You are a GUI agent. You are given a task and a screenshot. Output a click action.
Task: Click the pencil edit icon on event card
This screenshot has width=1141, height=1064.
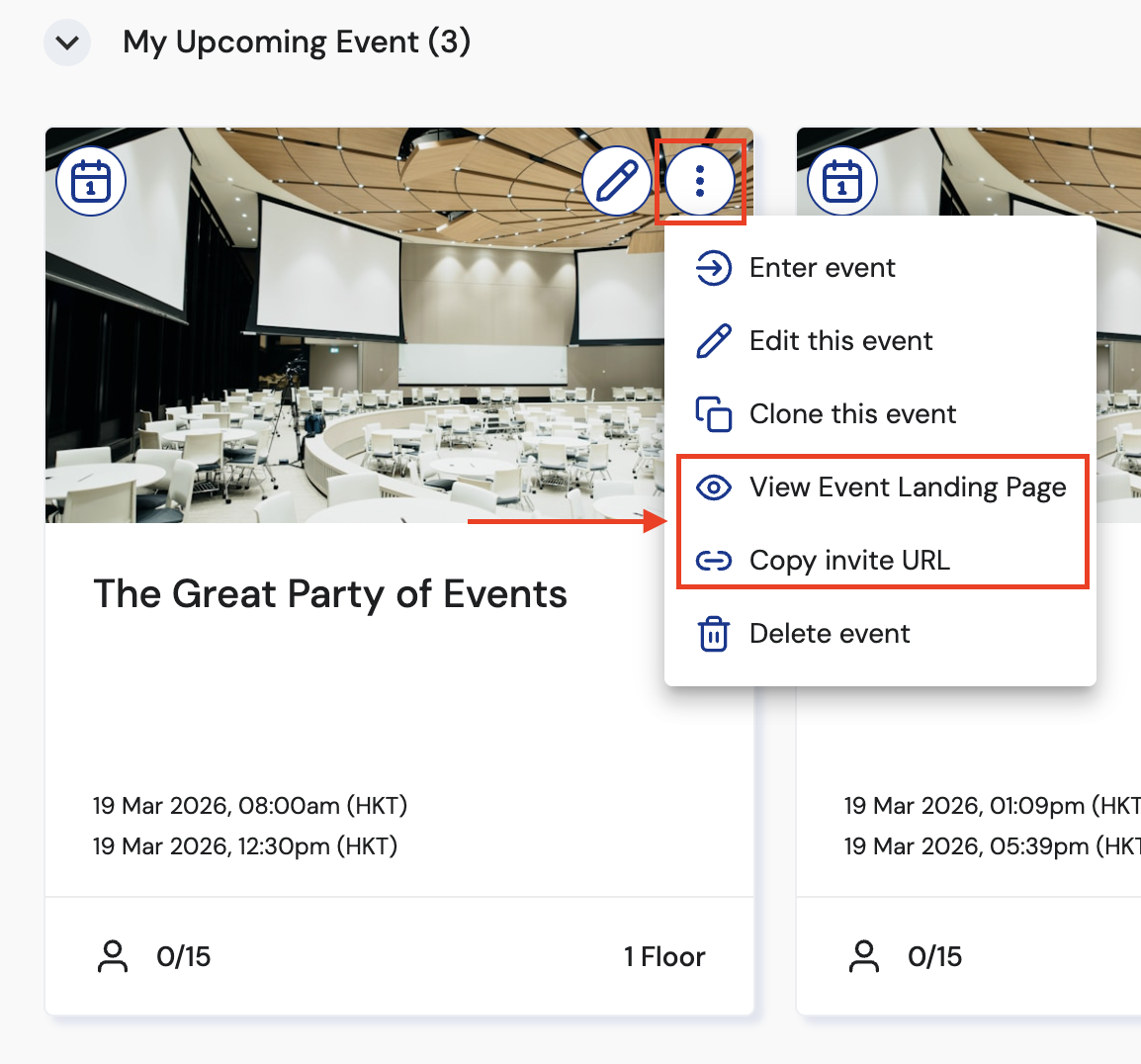[x=617, y=181]
